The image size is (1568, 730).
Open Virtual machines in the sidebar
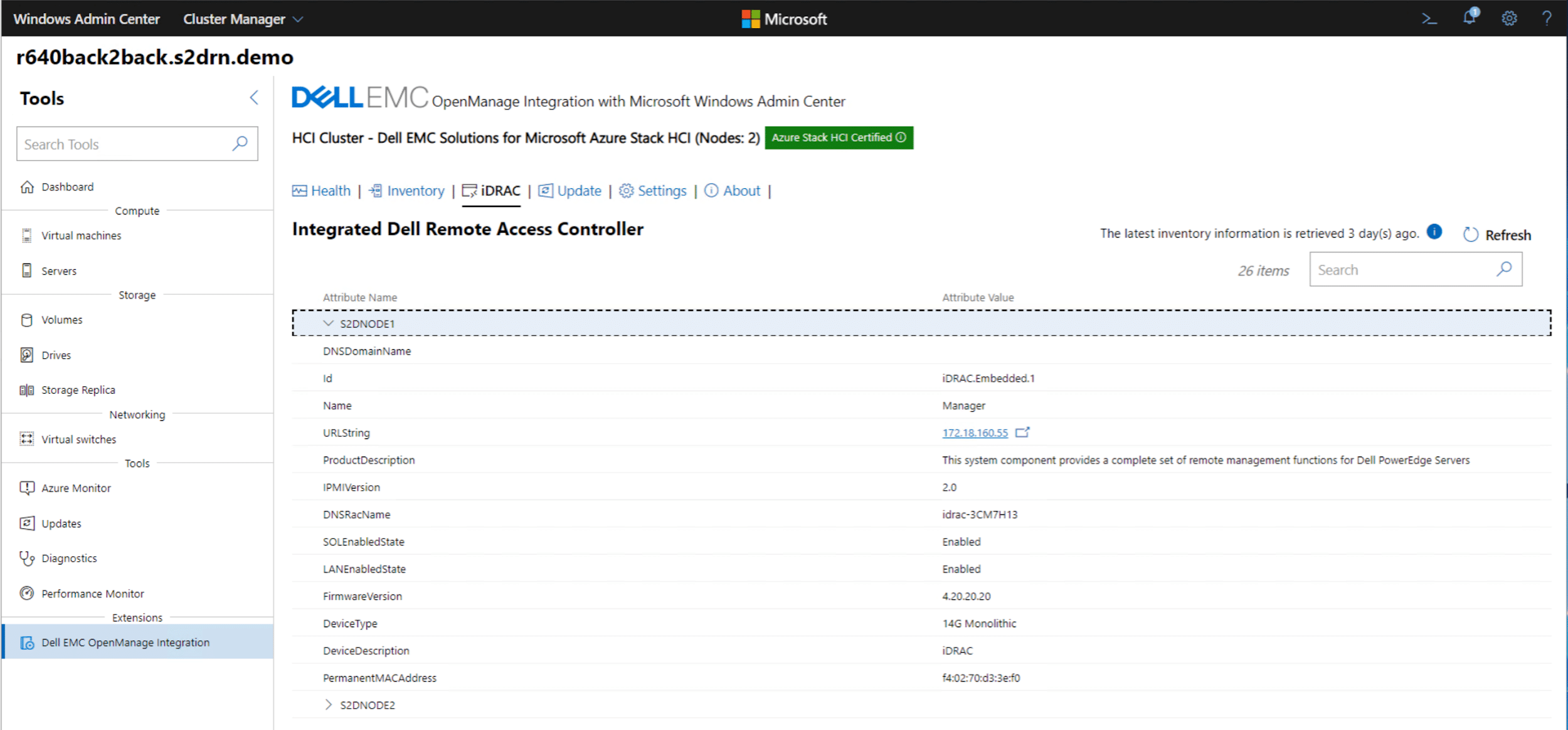(82, 236)
